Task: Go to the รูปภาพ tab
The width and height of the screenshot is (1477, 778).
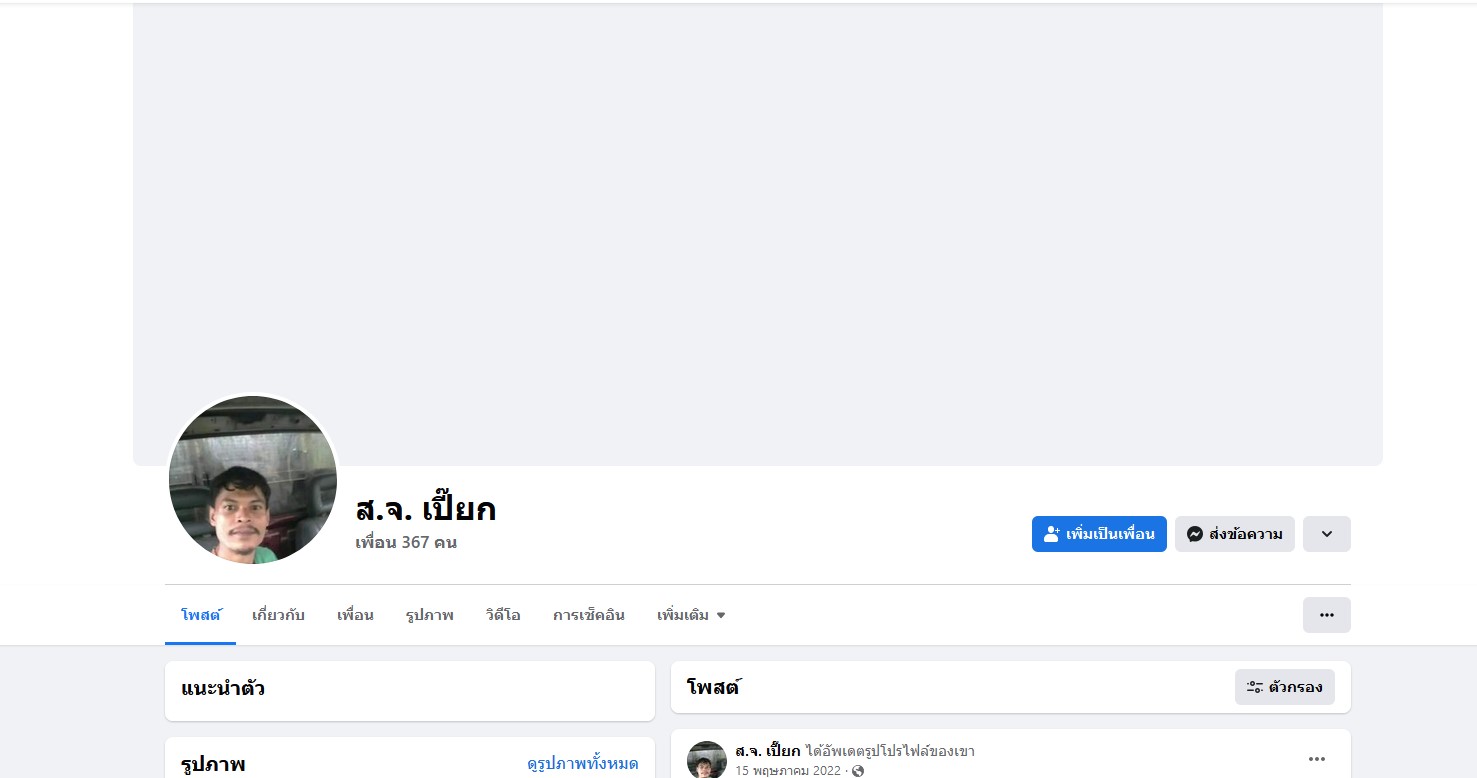Action: click(430, 615)
